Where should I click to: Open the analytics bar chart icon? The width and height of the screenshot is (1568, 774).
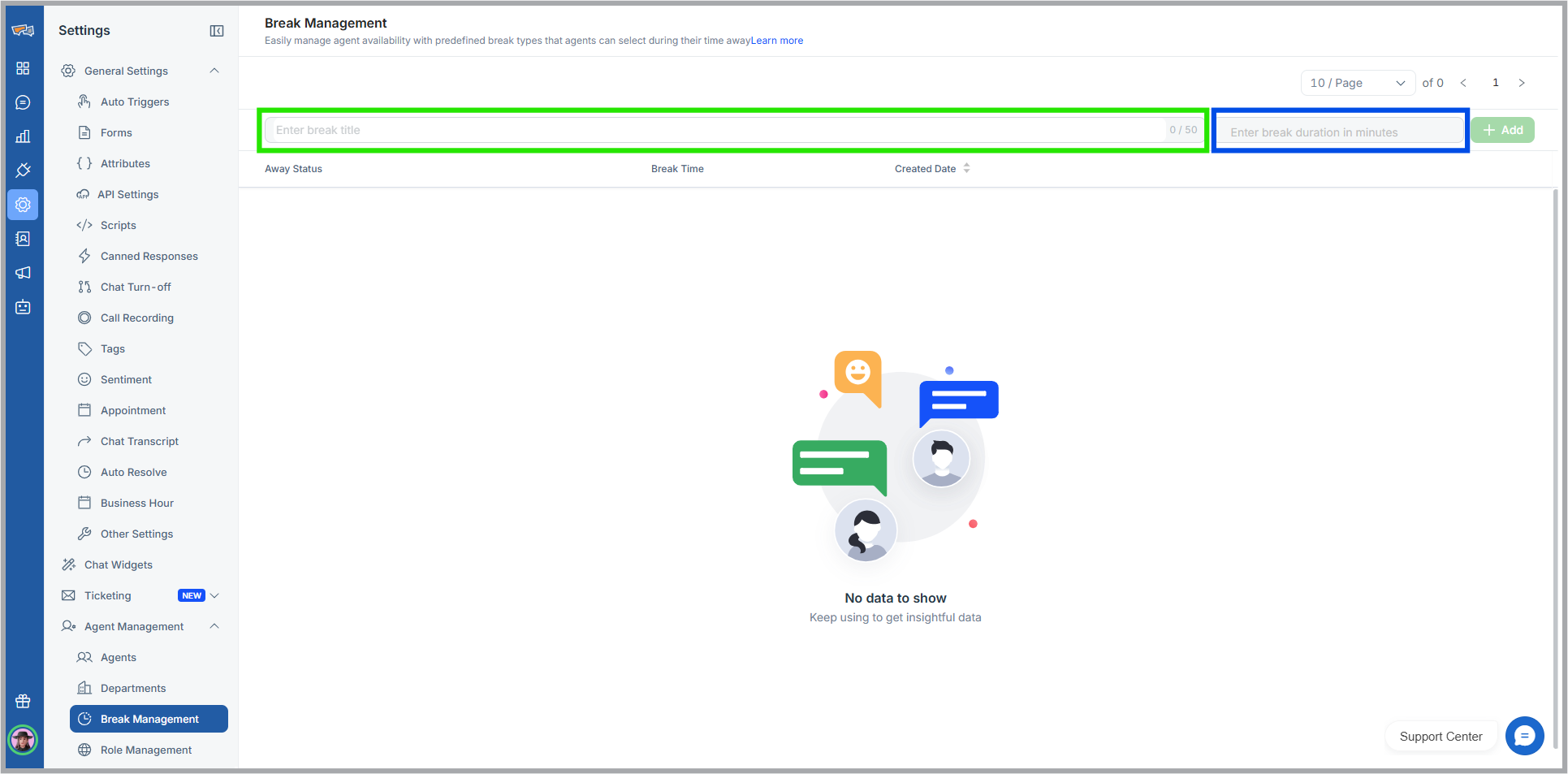click(x=23, y=136)
